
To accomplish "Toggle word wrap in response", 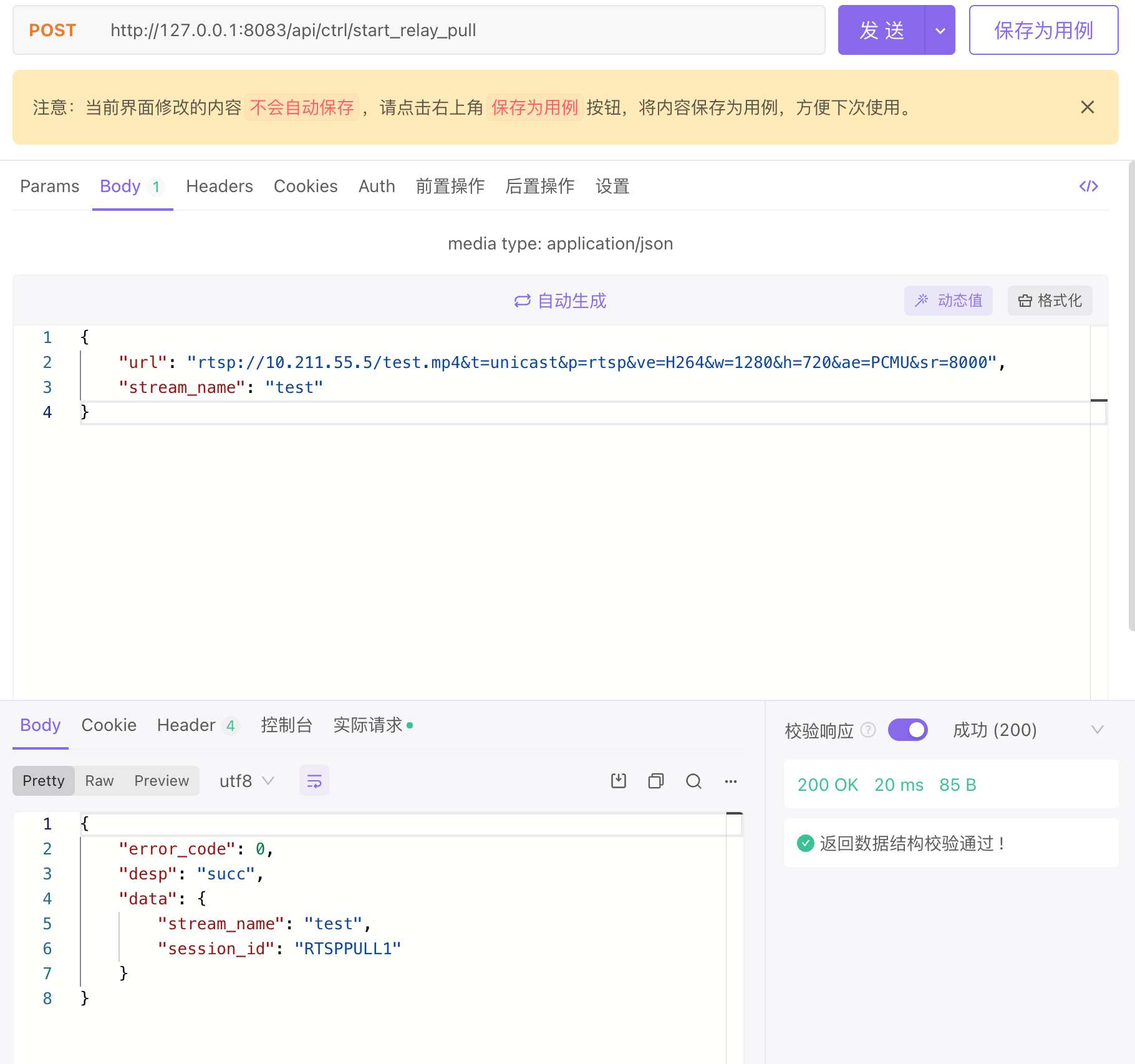I will (x=314, y=781).
